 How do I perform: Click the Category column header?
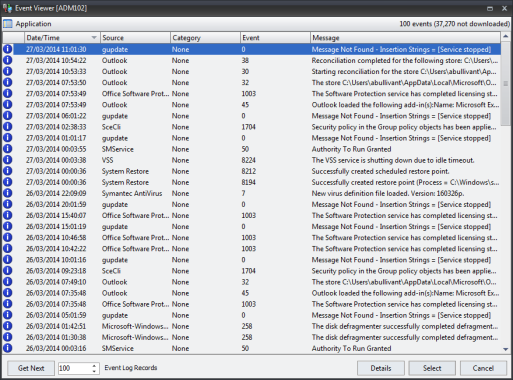coord(205,38)
